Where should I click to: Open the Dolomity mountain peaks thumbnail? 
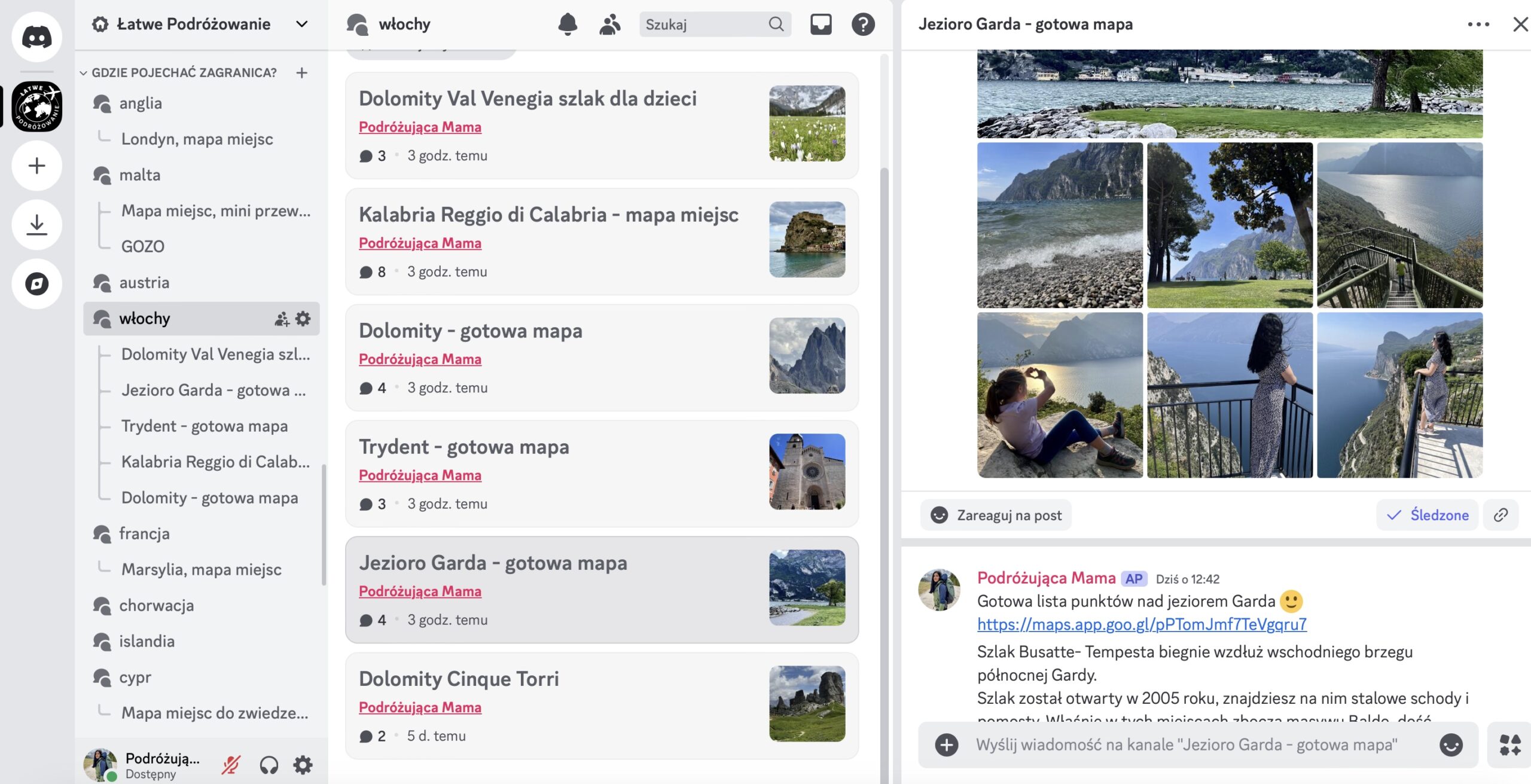(807, 356)
